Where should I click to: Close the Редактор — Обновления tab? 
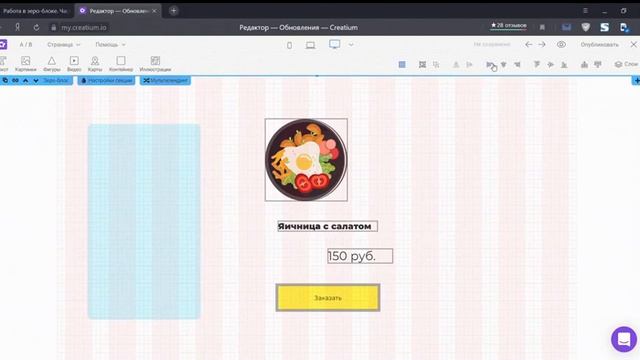(154, 11)
